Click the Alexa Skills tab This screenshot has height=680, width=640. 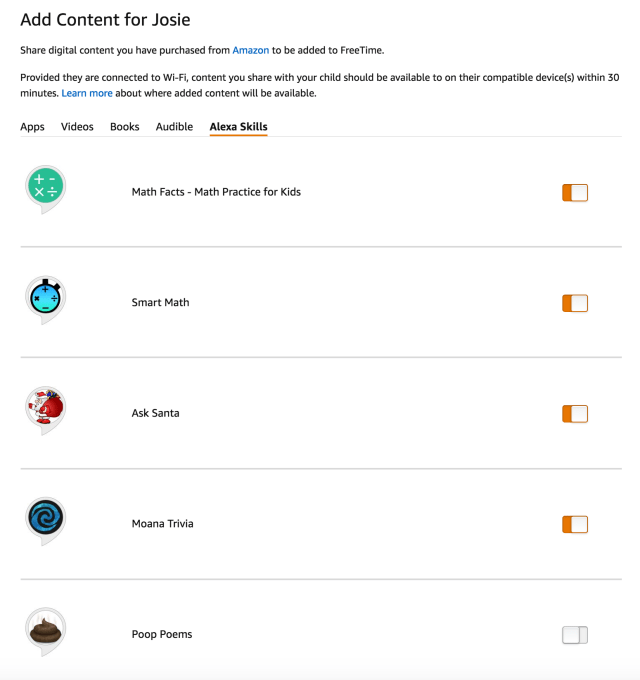(x=238, y=127)
